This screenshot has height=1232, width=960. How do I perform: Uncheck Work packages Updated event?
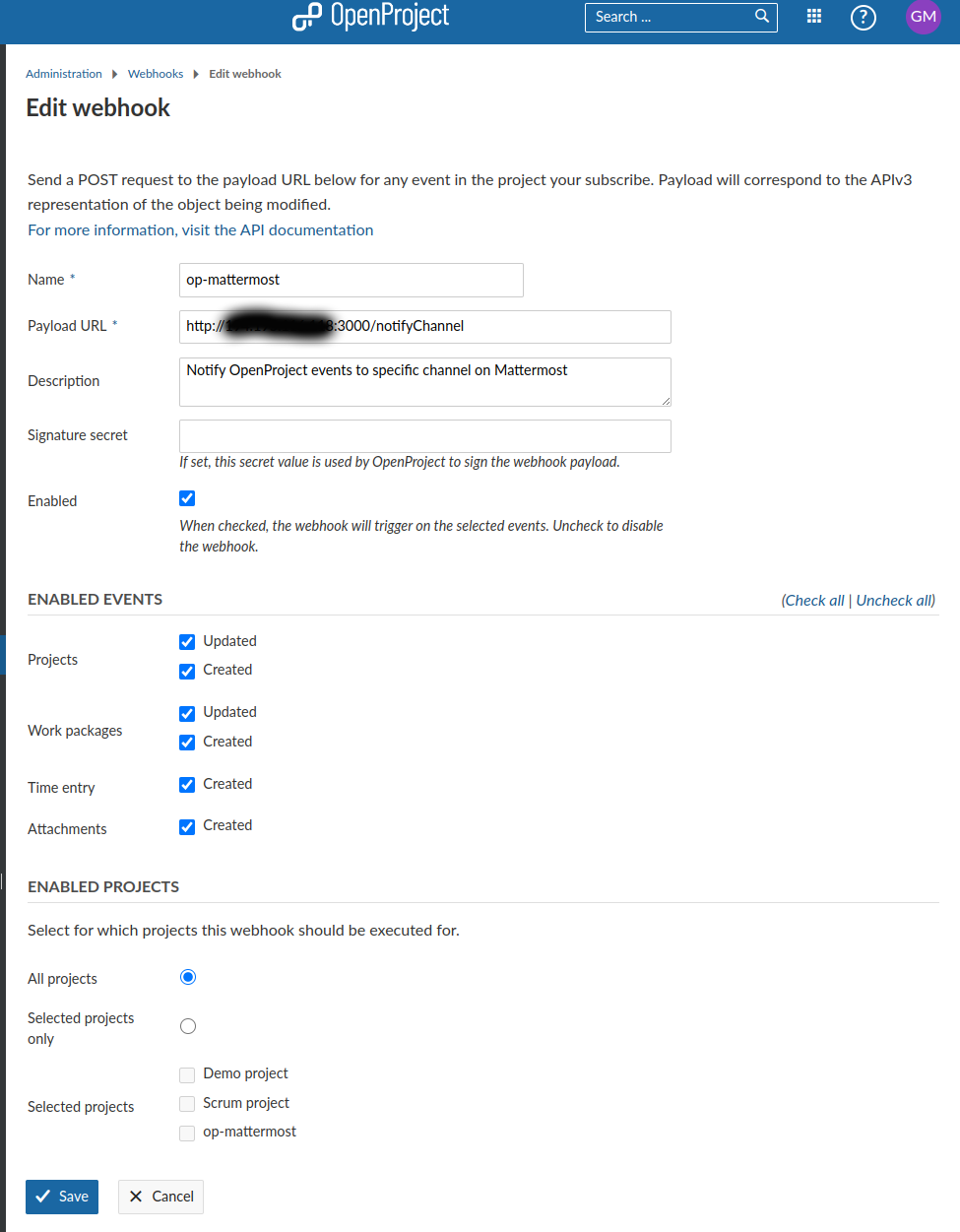pos(187,714)
